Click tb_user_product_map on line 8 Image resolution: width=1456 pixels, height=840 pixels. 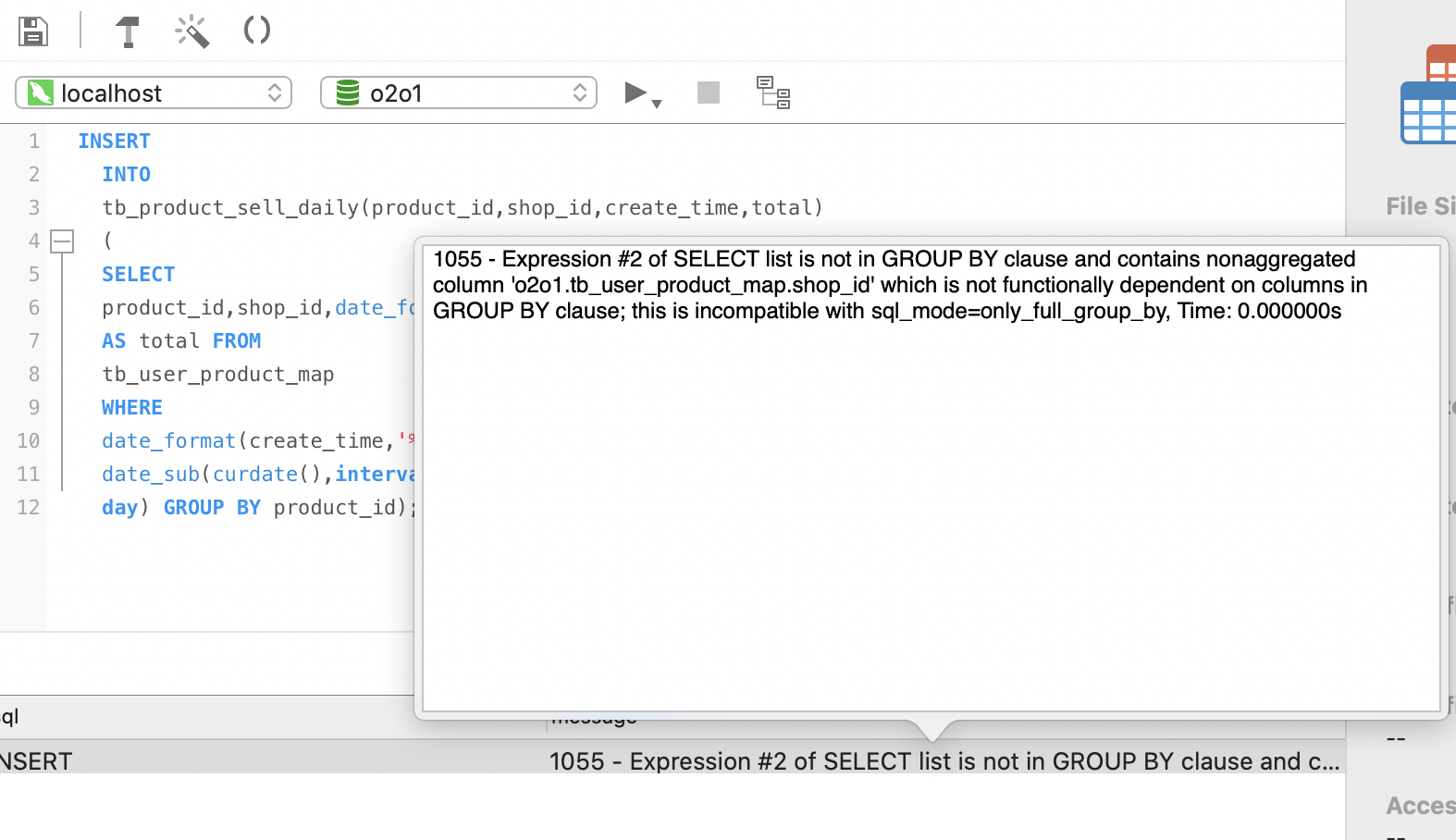[x=218, y=374]
